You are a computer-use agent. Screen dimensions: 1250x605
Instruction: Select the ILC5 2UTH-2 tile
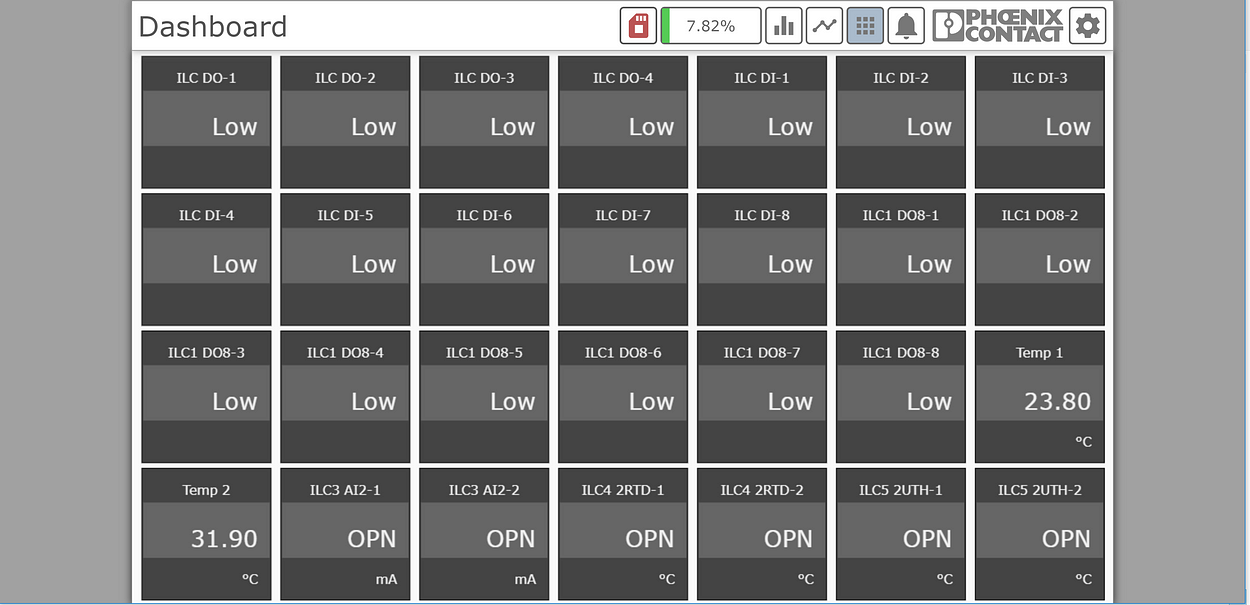pyautogui.click(x=1040, y=533)
